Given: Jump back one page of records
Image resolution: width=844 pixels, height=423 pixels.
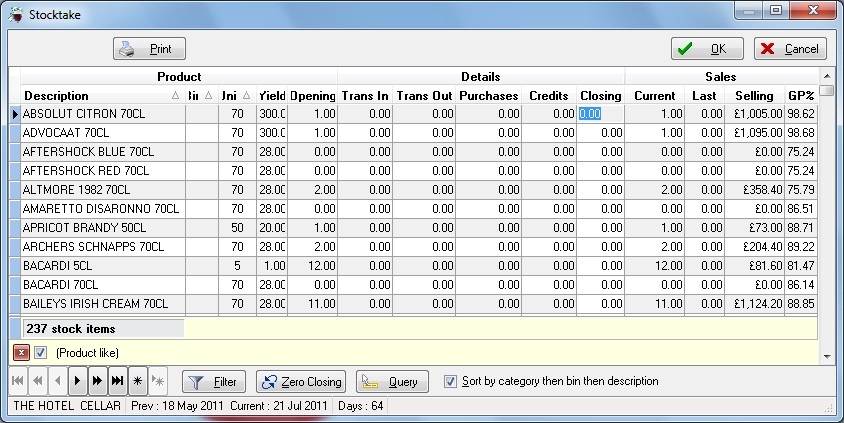Looking at the screenshot, I should click(x=38, y=381).
